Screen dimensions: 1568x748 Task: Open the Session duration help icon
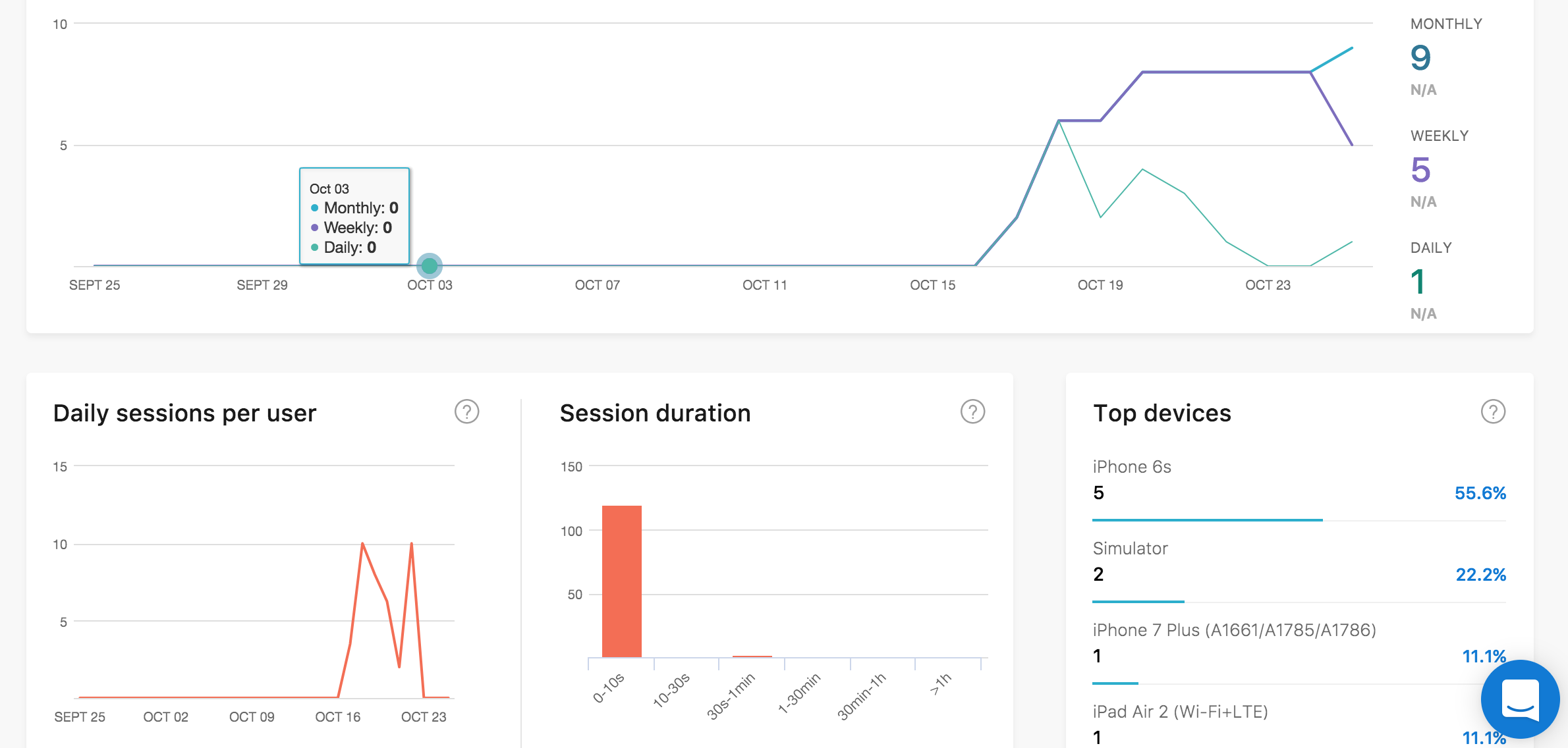(972, 412)
